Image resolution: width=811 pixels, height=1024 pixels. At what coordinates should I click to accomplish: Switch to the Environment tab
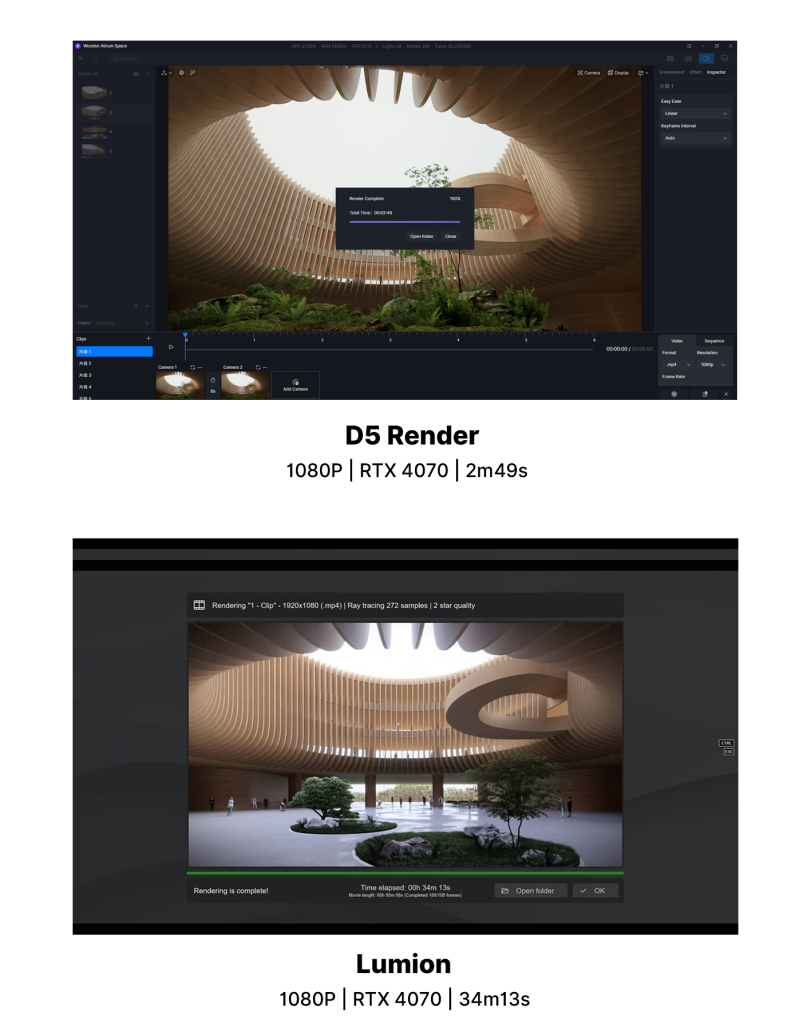(672, 72)
